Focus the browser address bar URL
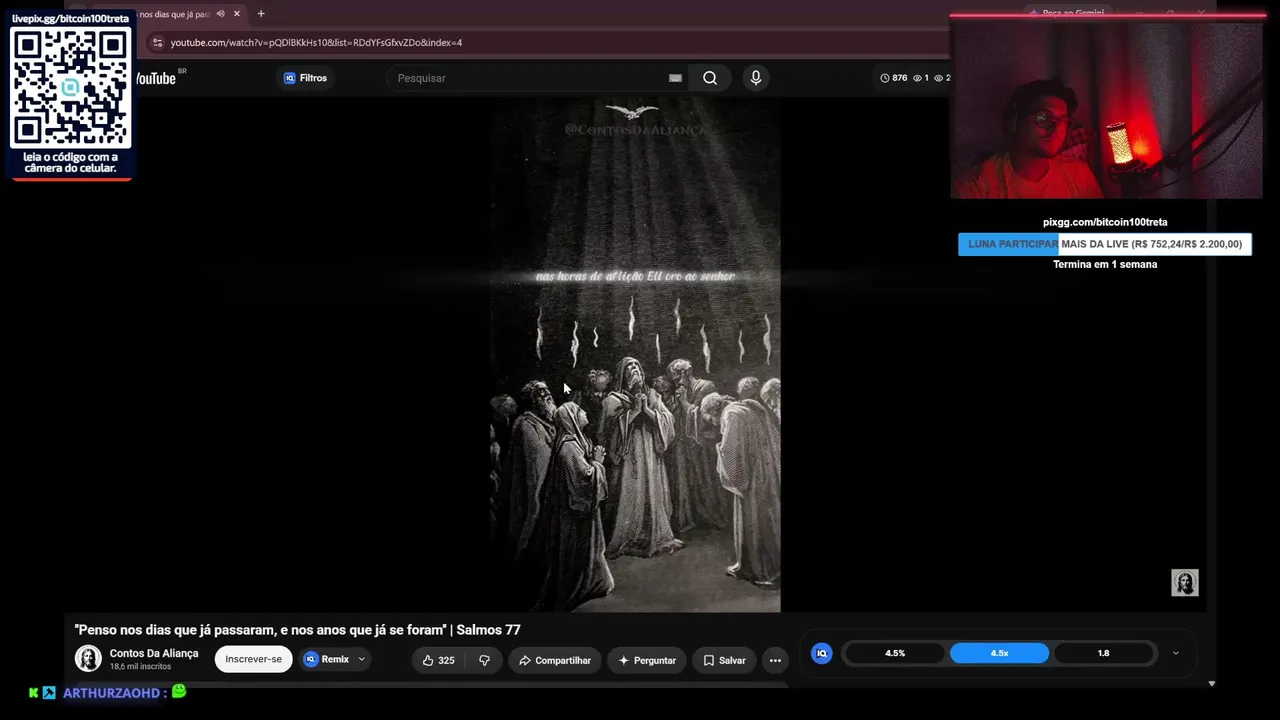 [316, 43]
